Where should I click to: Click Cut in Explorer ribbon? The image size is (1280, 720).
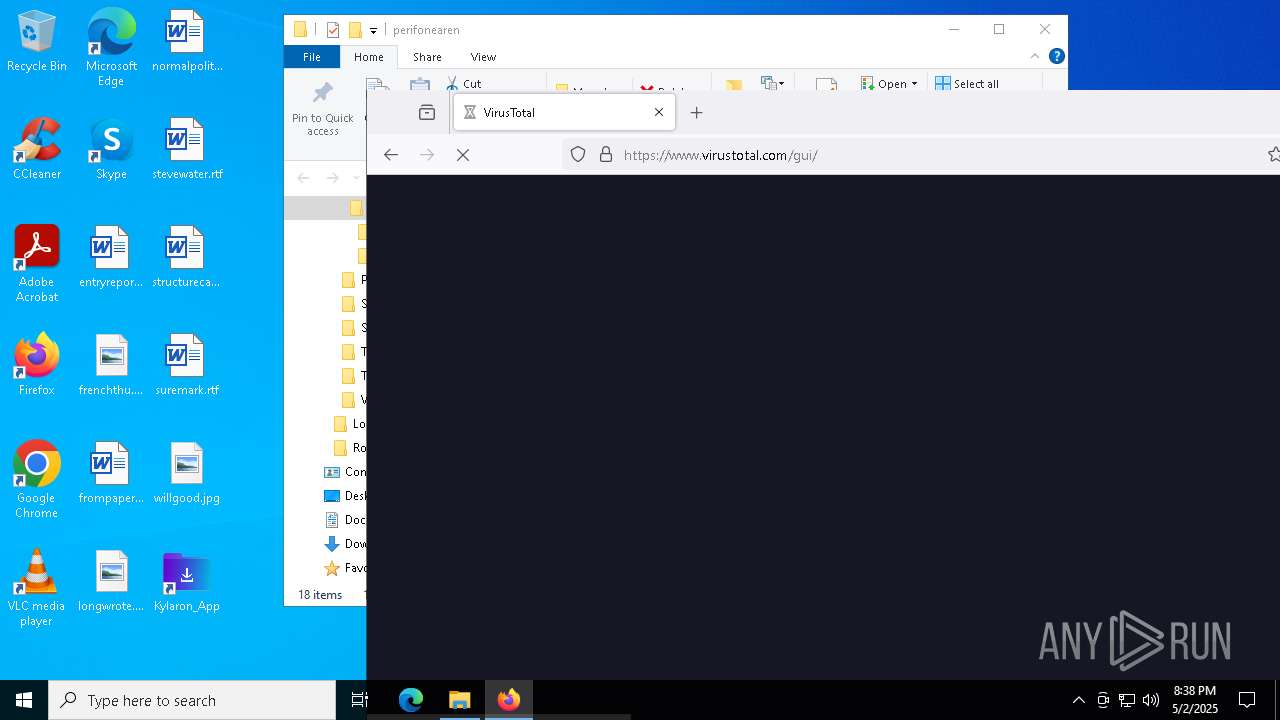click(465, 83)
